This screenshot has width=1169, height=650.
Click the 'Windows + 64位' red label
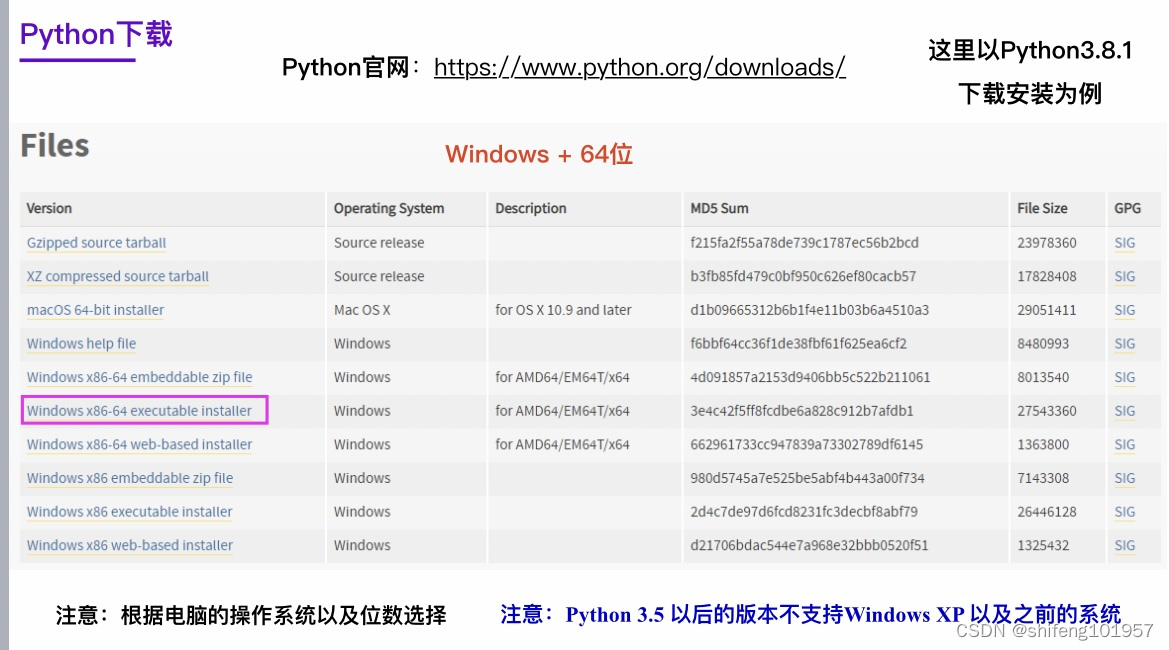[539, 154]
